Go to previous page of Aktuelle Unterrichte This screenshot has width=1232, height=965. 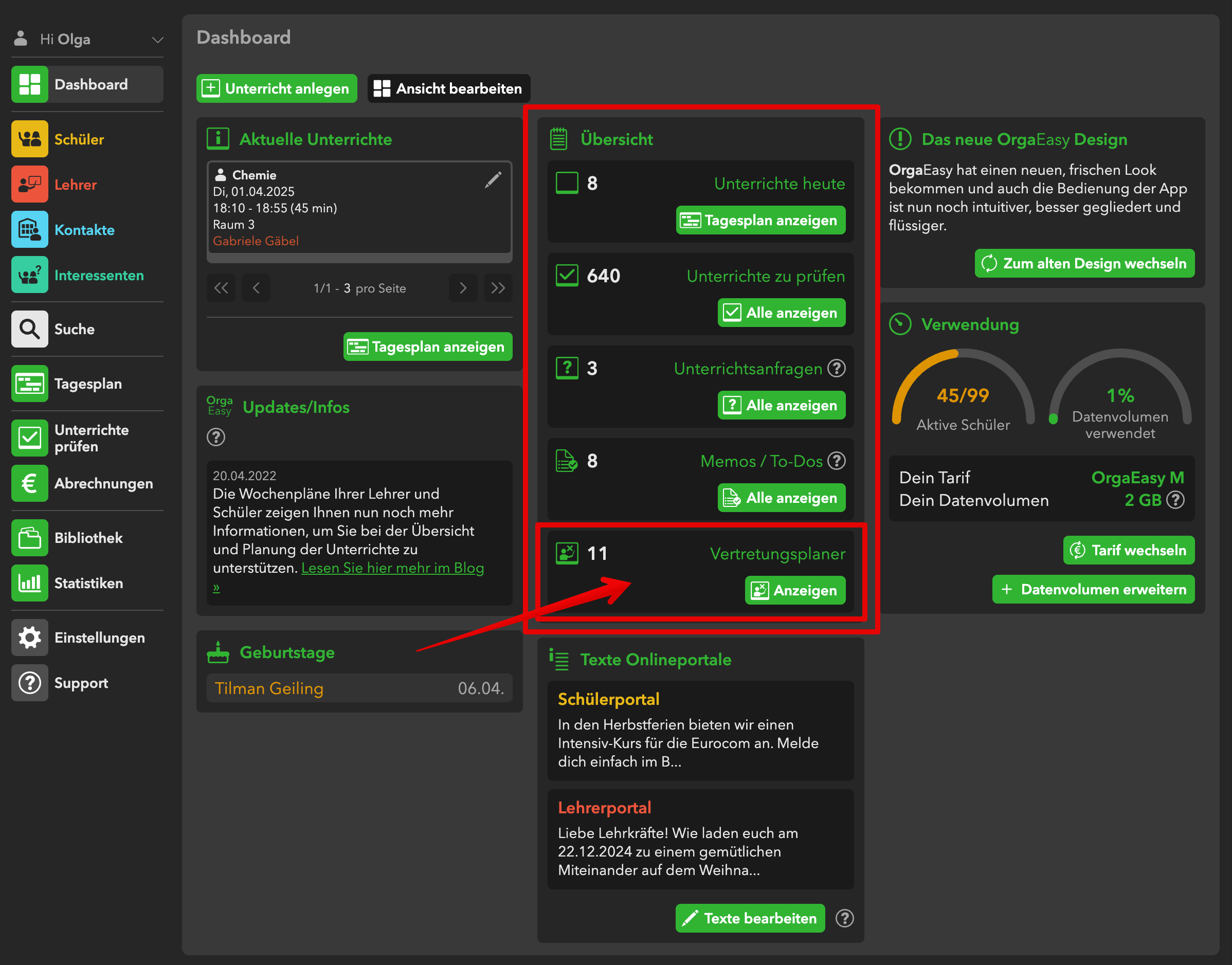click(x=256, y=288)
